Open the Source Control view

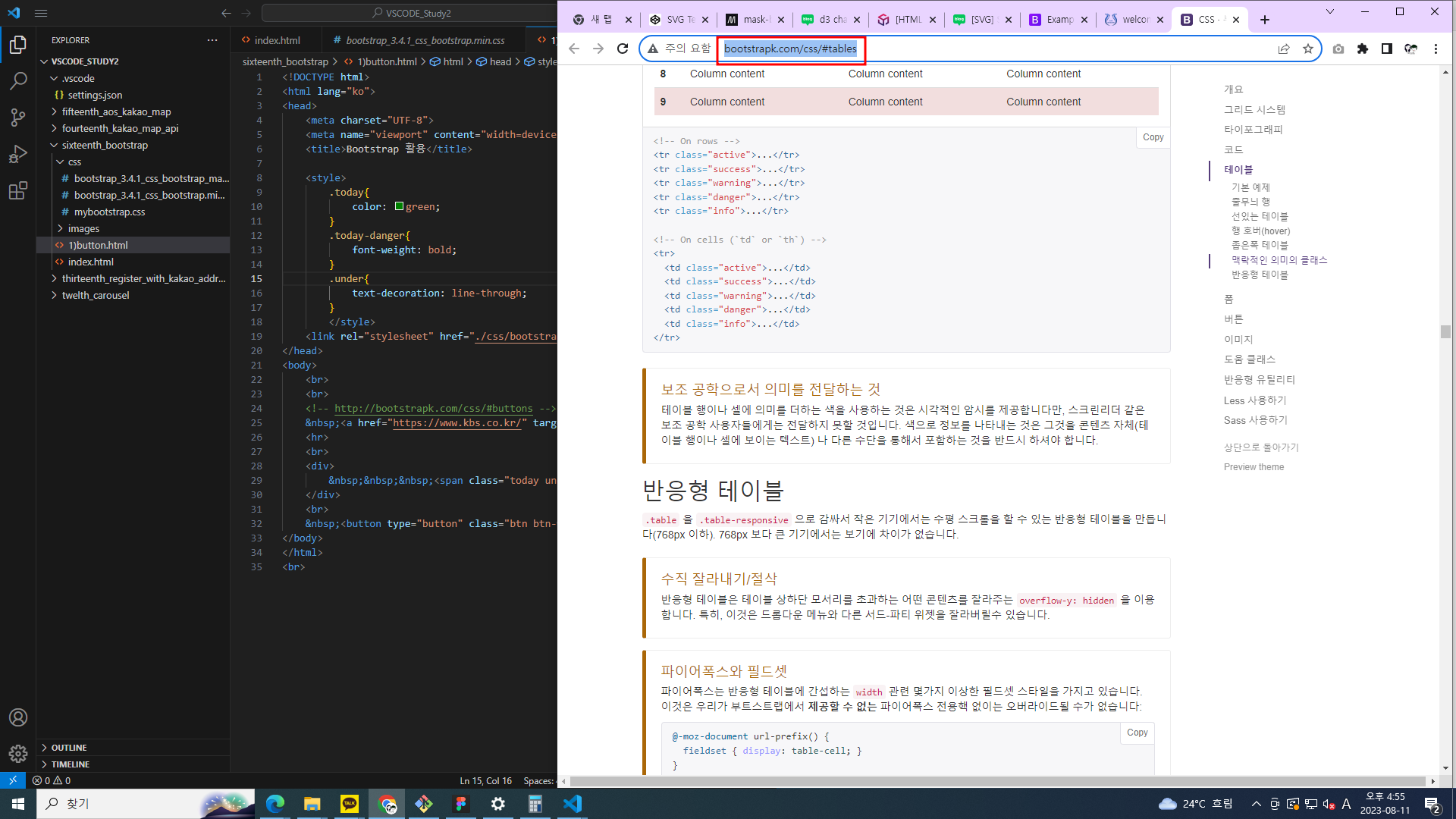18,117
